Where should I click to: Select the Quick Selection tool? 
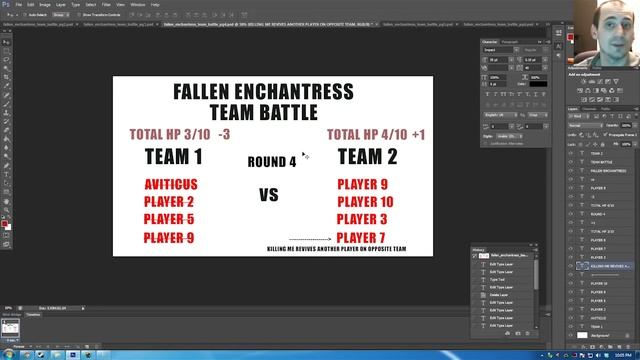coord(6,68)
